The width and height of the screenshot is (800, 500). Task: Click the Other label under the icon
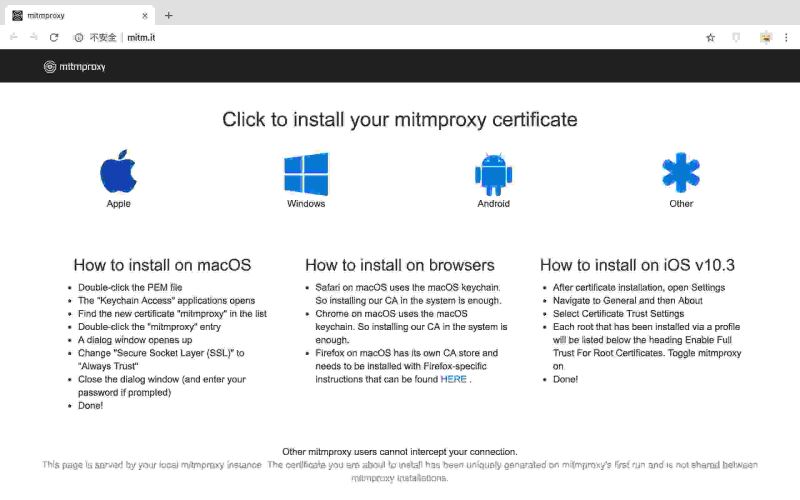681,204
